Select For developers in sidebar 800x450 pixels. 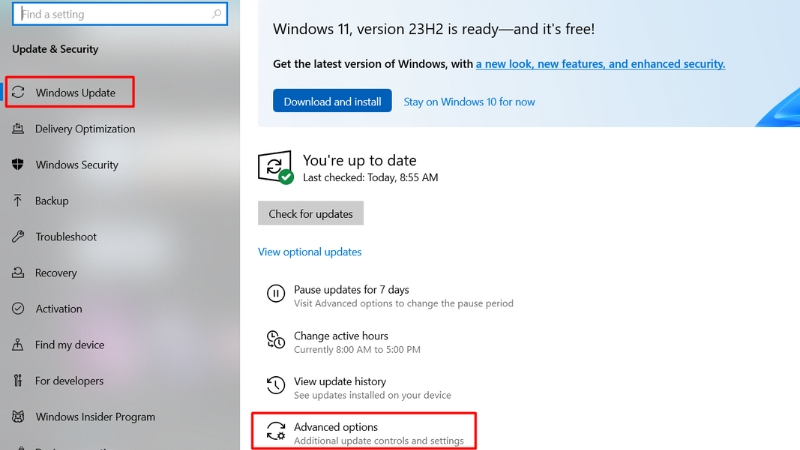point(69,381)
